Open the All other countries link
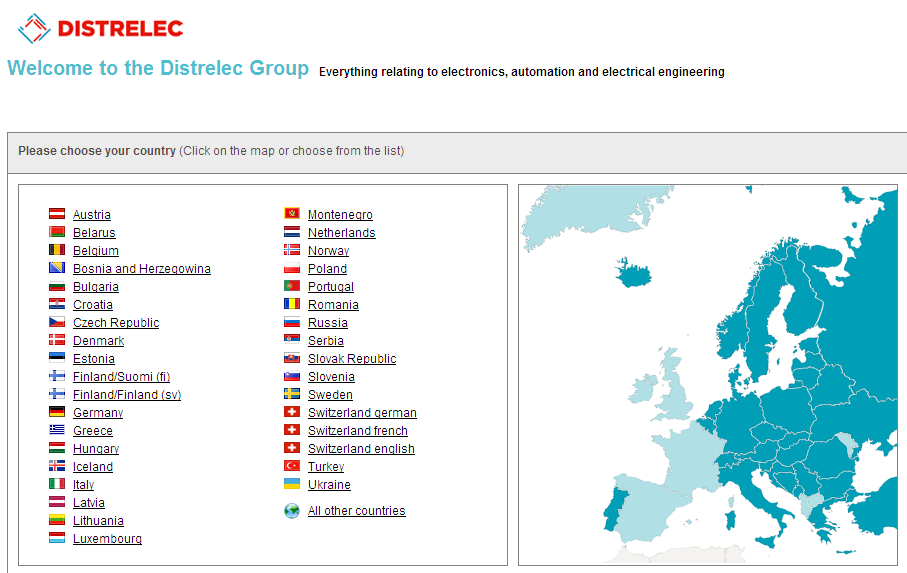The image size is (907, 573). (357, 511)
